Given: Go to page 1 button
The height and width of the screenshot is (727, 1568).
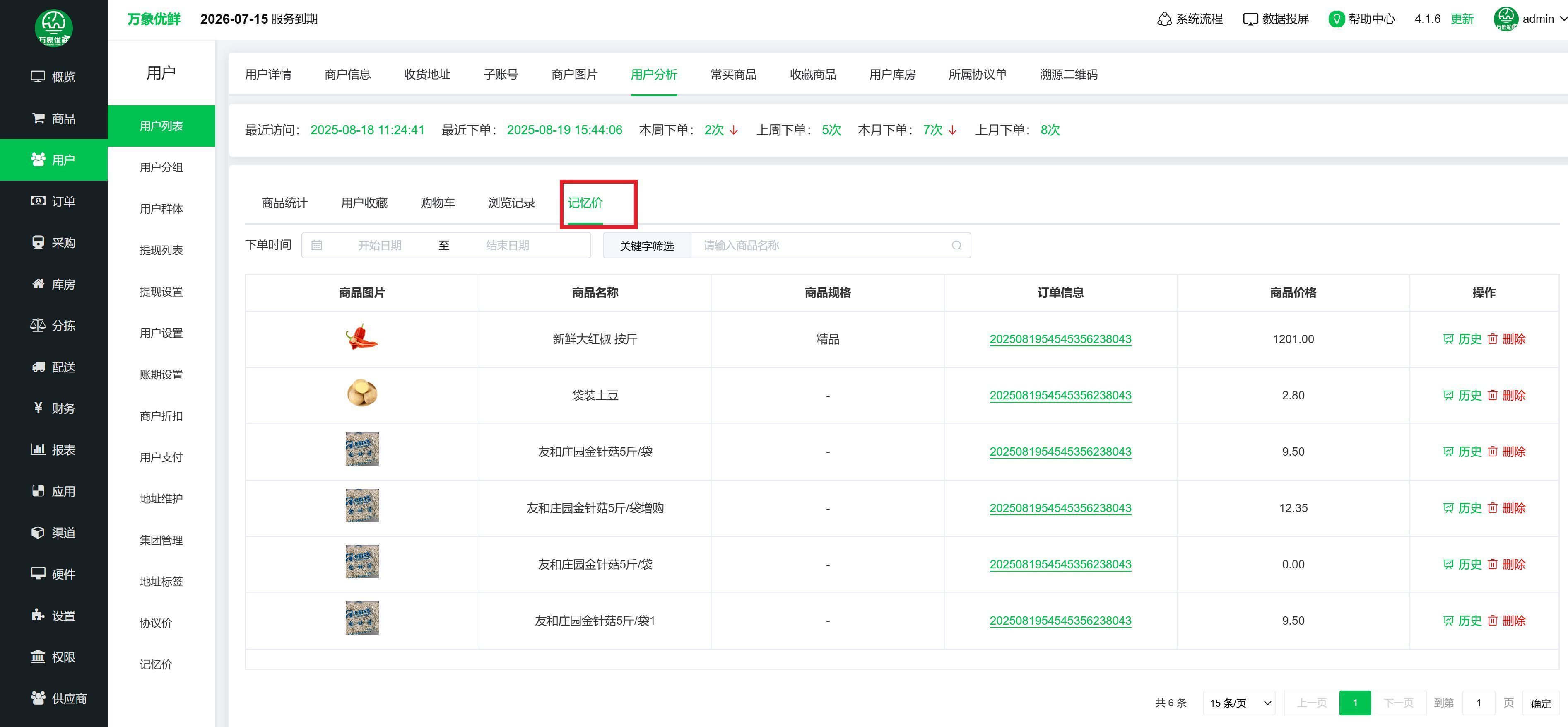Looking at the screenshot, I should 1355,703.
